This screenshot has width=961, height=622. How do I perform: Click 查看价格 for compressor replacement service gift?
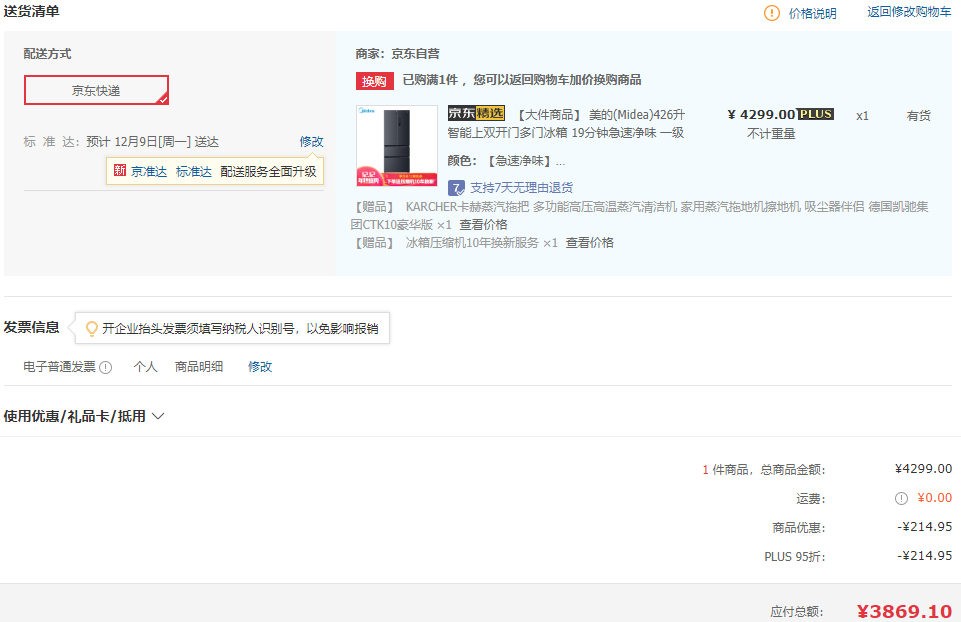[x=589, y=243]
